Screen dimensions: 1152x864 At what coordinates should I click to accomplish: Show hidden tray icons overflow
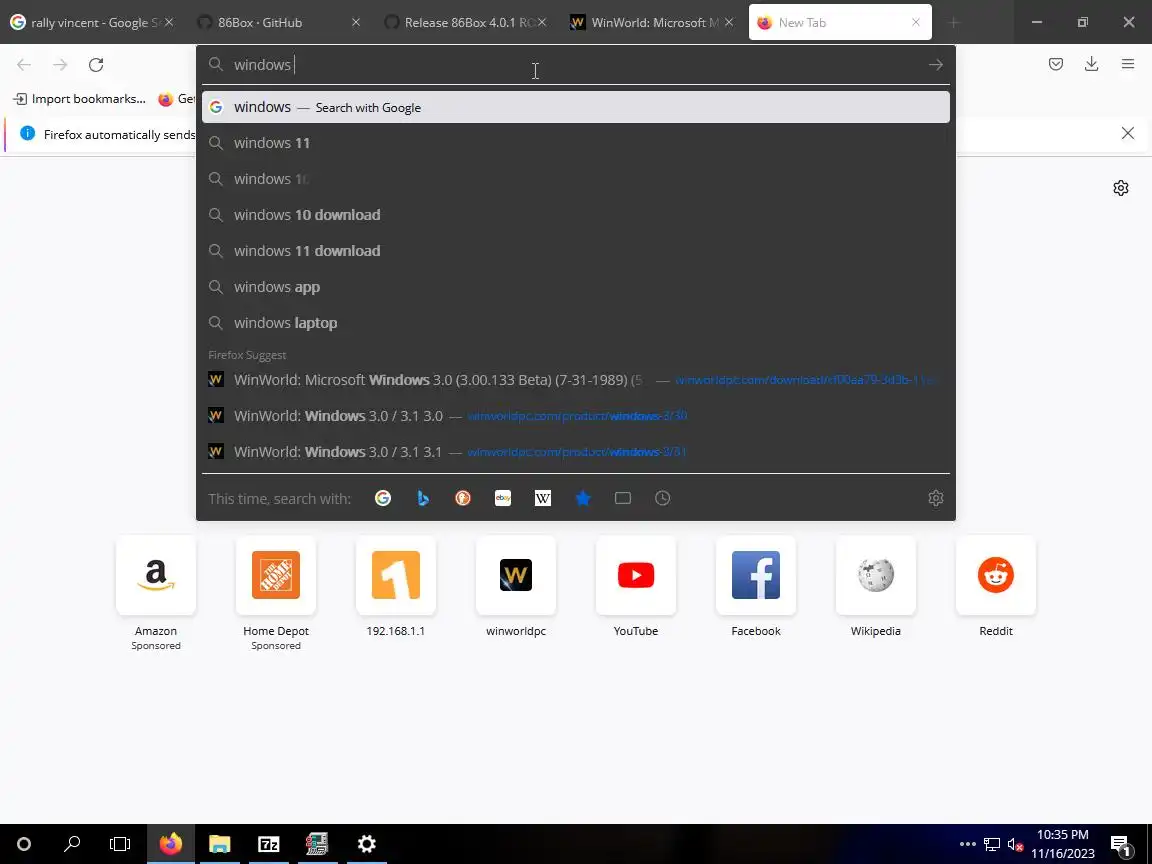click(x=968, y=844)
